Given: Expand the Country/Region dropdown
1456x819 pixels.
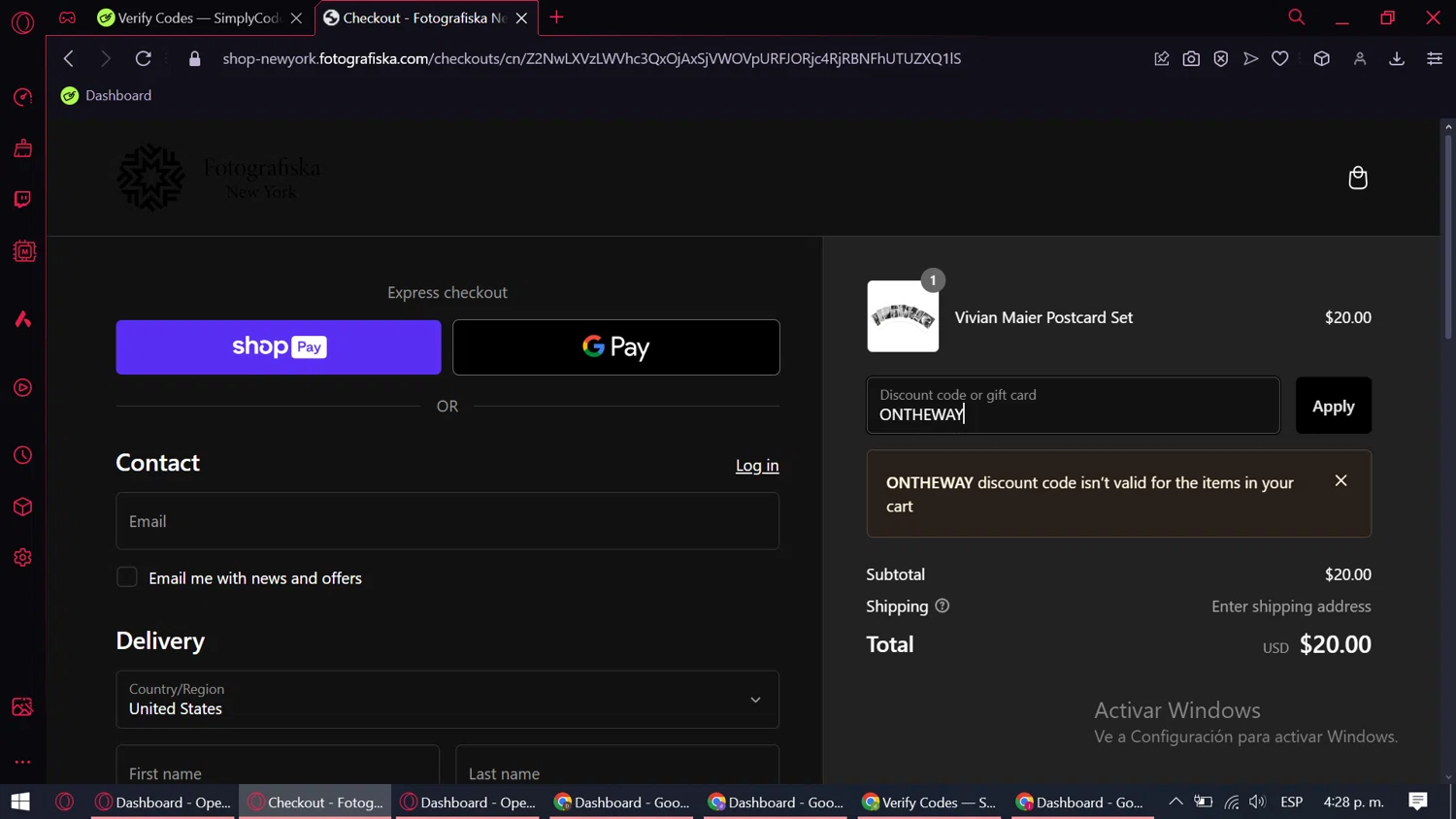Looking at the screenshot, I should pyautogui.click(x=447, y=700).
